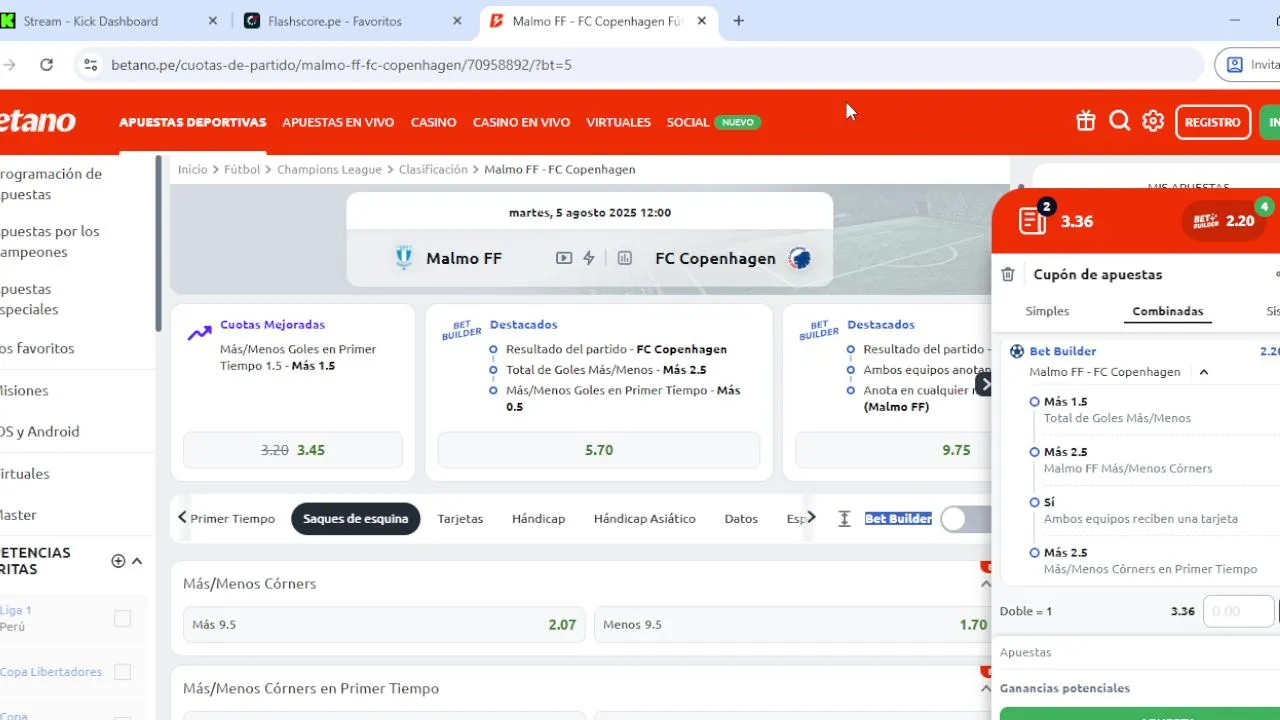Click the Betano logo

click(x=38, y=122)
